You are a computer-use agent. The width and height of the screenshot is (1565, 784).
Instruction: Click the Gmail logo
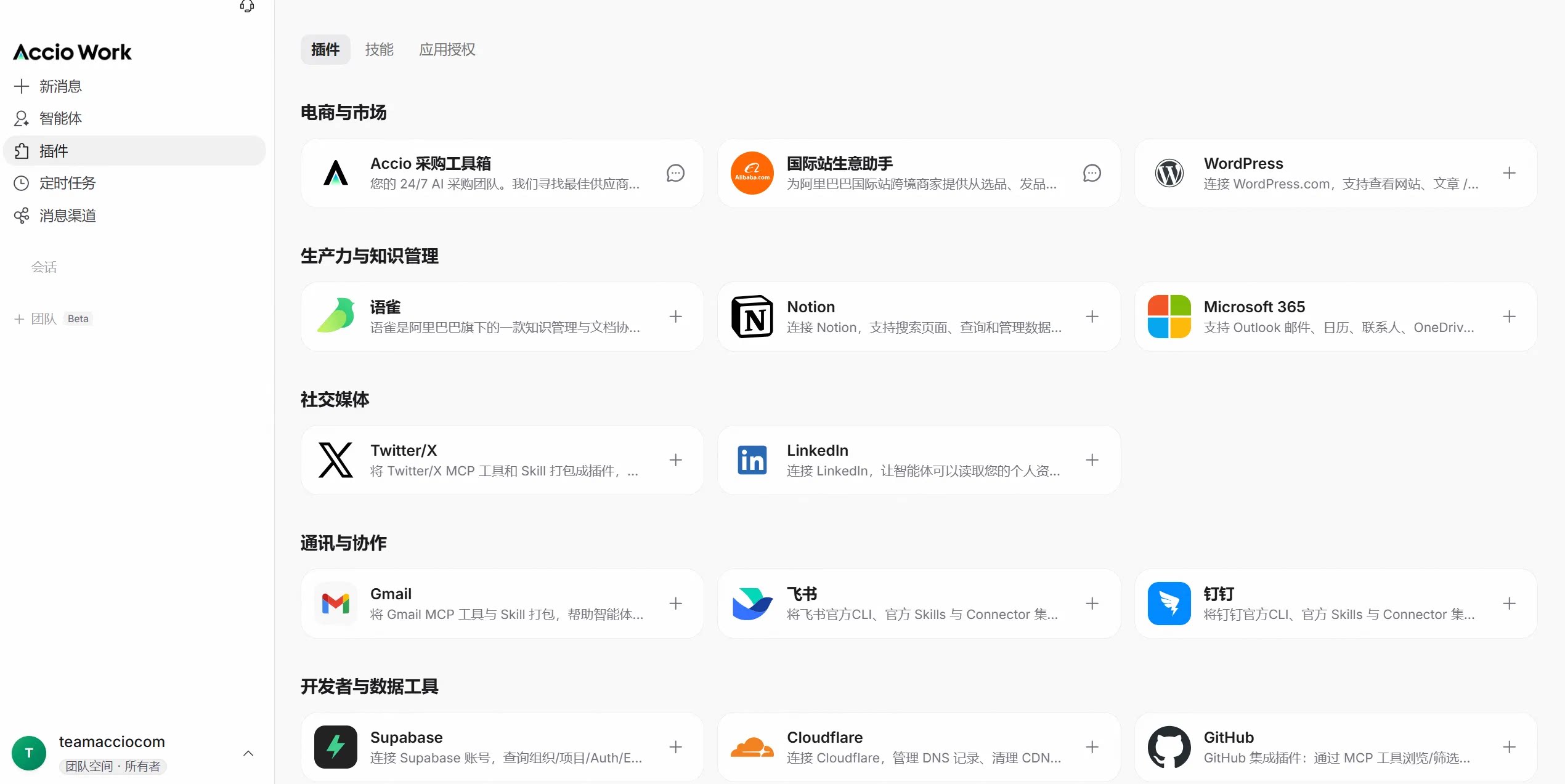coord(336,604)
